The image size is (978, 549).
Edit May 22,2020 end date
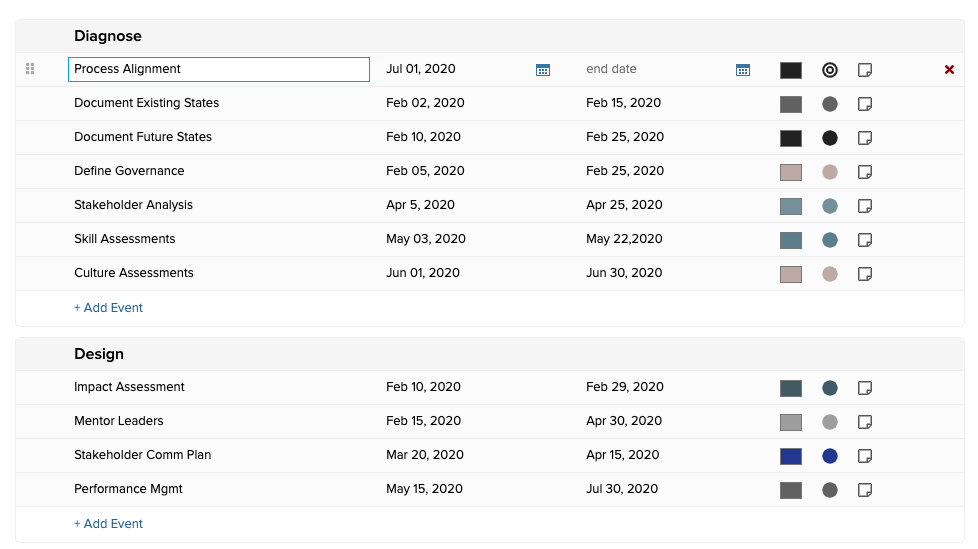pos(624,239)
